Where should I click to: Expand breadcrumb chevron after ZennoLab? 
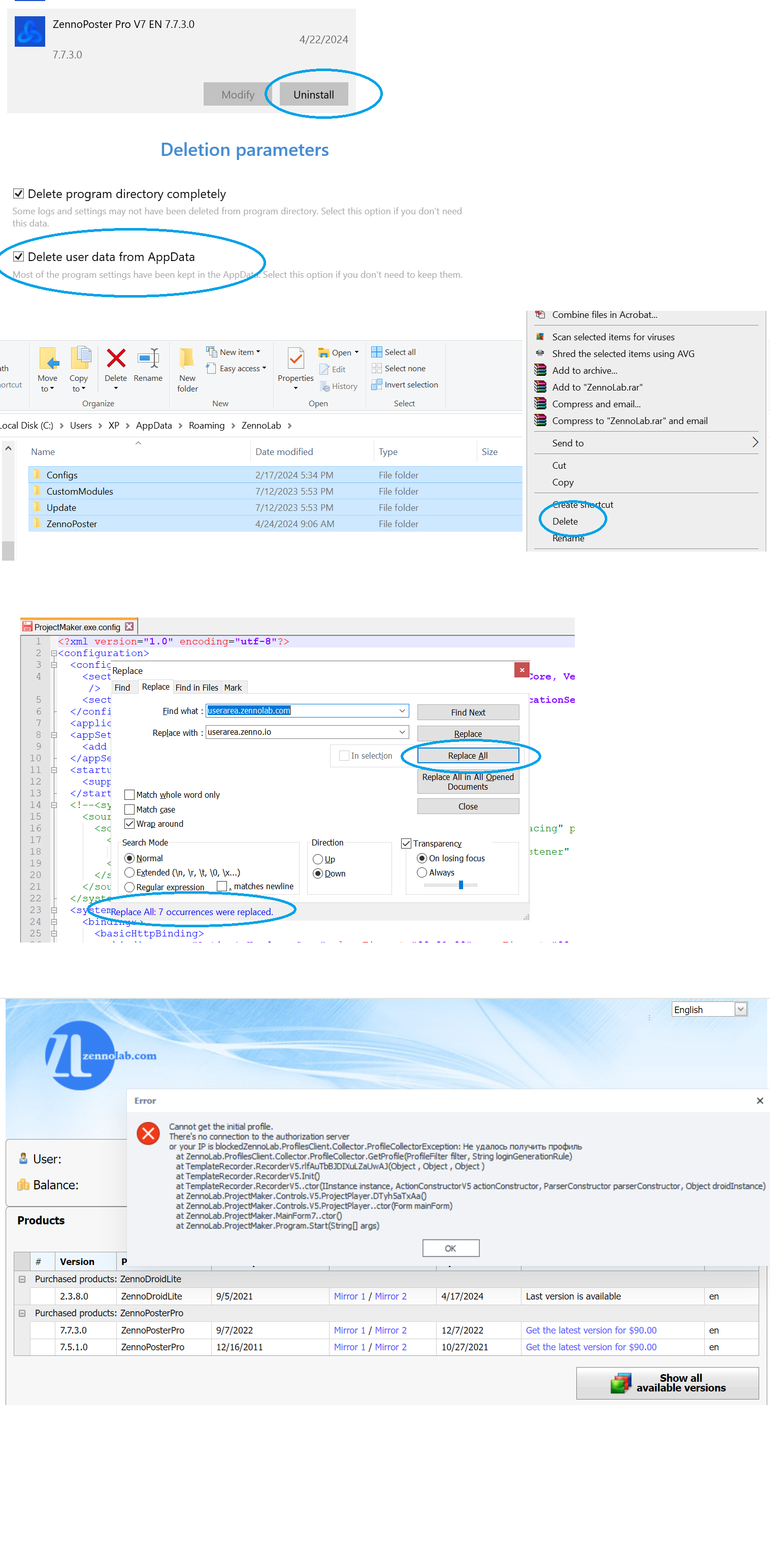[290, 425]
